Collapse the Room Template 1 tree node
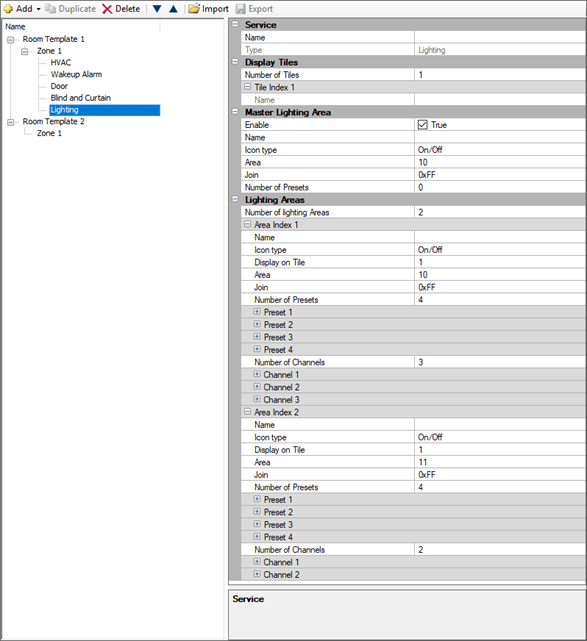587x641 pixels. pos(11,40)
